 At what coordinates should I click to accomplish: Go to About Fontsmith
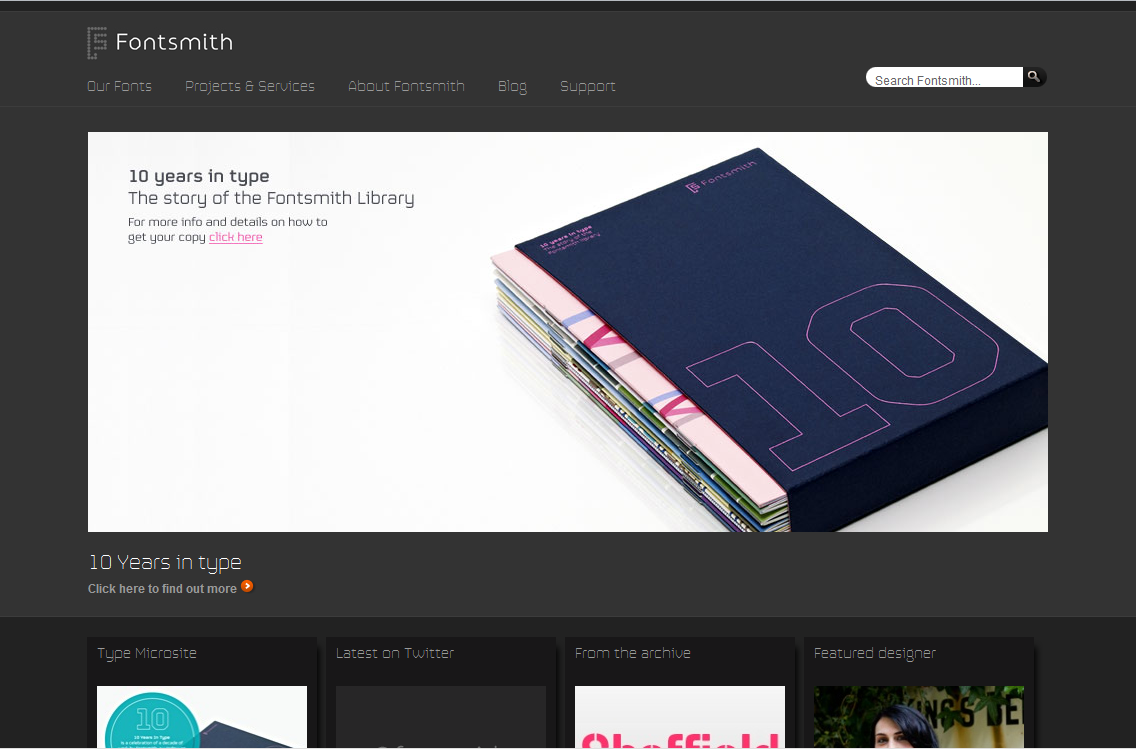(406, 86)
